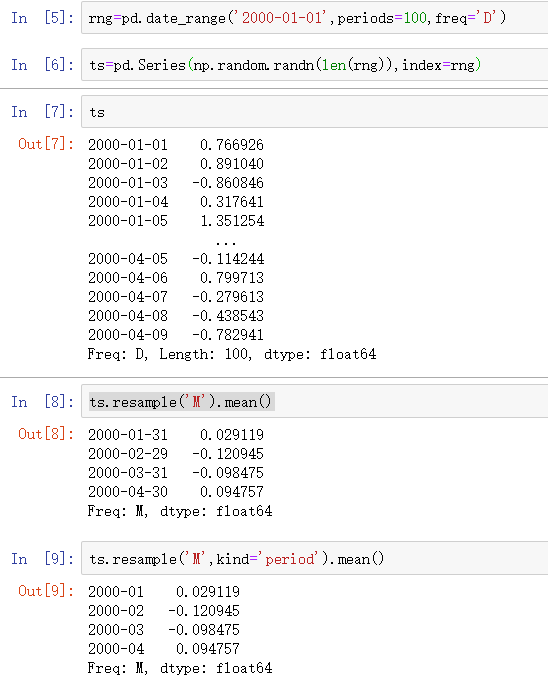Click the Out[8] output prompt

click(46, 434)
